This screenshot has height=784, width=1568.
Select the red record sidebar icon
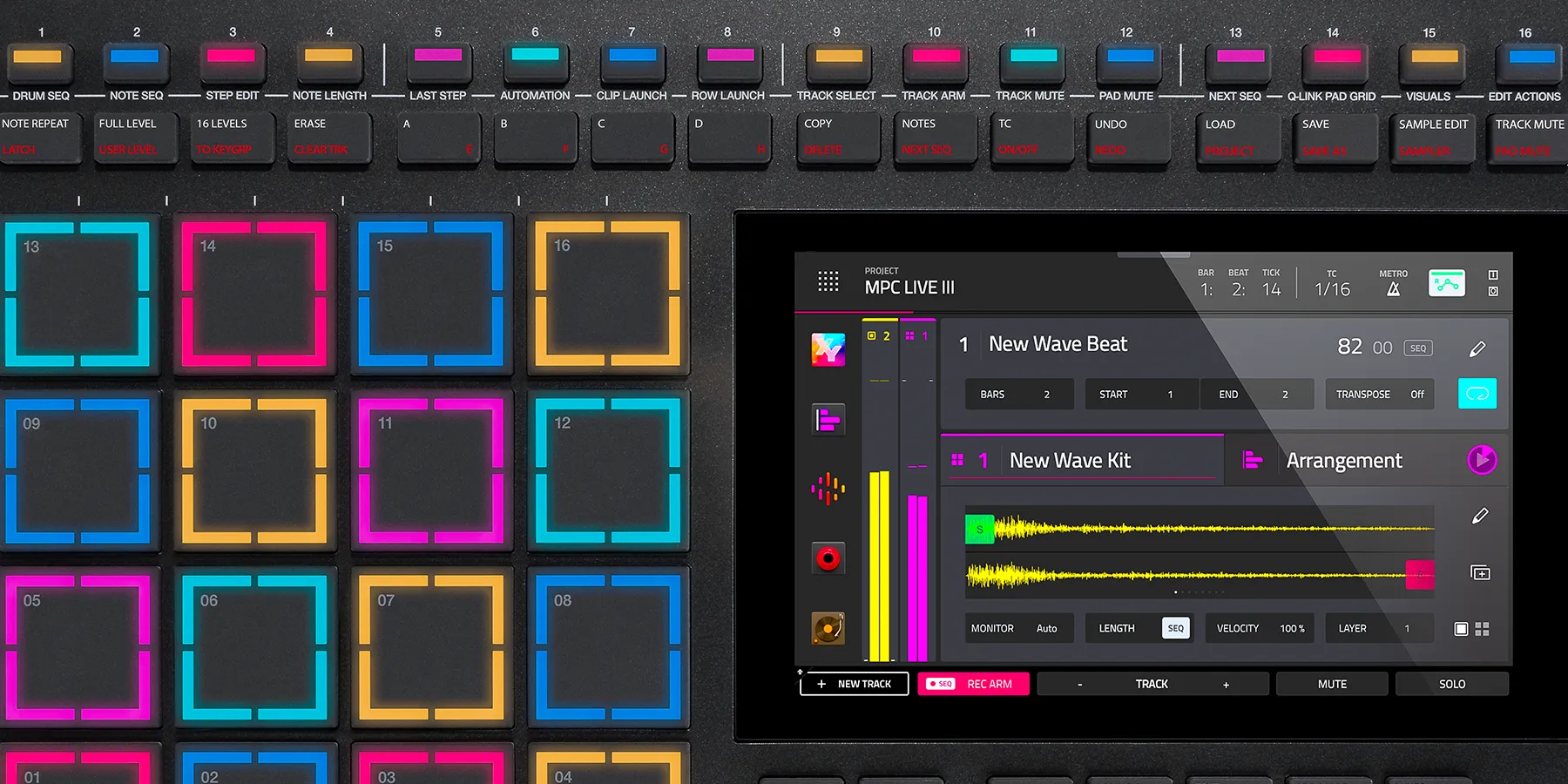pyautogui.click(x=828, y=558)
